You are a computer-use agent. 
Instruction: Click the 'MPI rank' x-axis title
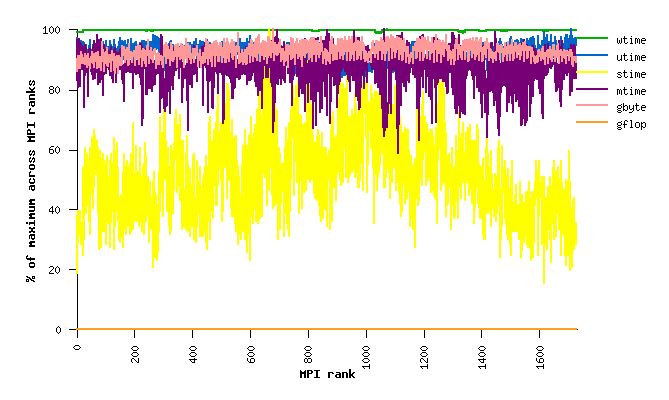coord(327,374)
